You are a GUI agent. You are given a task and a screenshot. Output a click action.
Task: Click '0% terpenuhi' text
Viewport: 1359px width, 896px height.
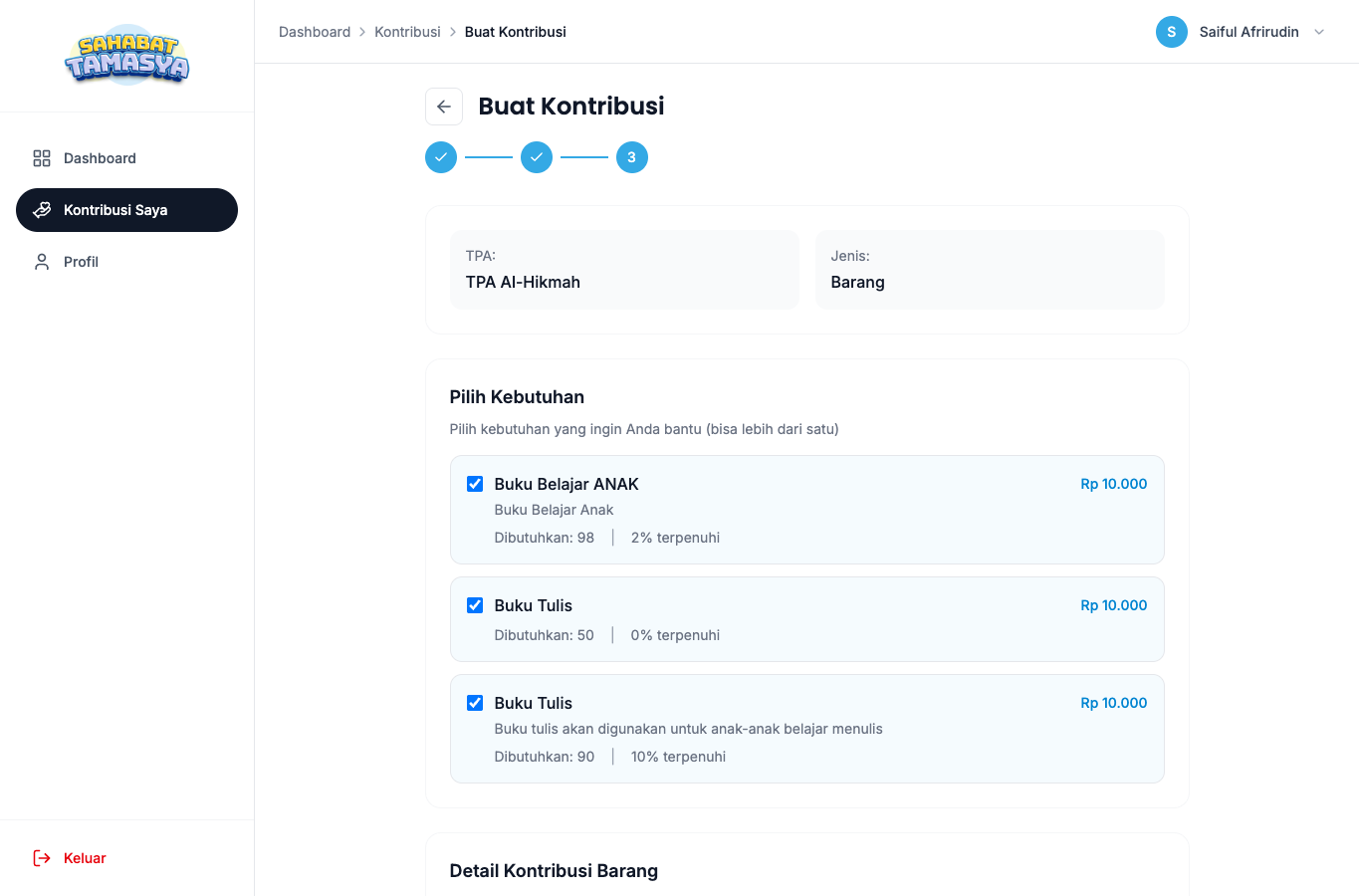pos(675,635)
